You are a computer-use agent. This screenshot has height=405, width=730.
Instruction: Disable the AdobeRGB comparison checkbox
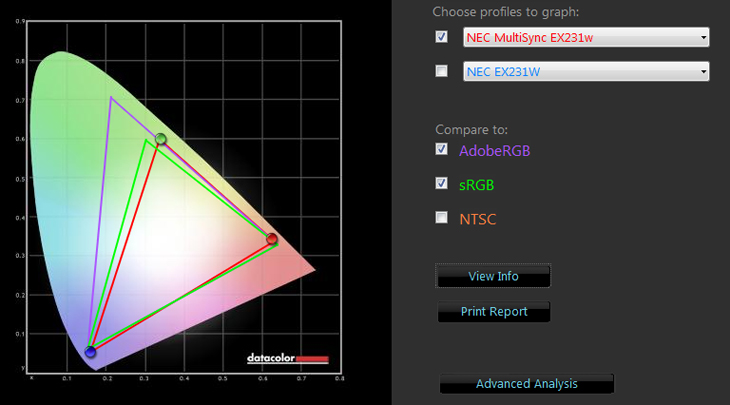pyautogui.click(x=442, y=150)
